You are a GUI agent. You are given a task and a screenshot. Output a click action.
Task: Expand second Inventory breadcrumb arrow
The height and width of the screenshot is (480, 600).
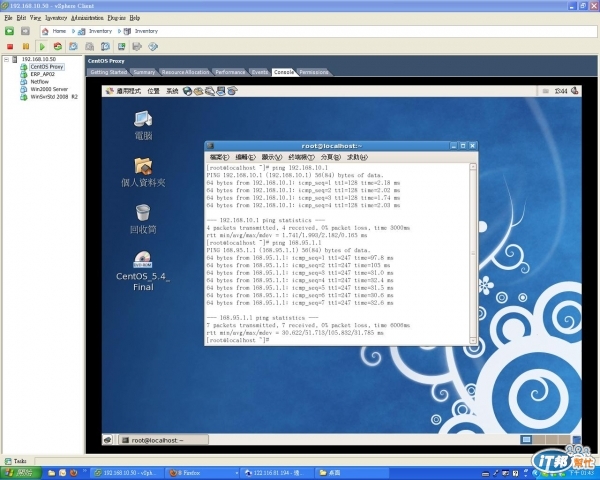point(119,31)
